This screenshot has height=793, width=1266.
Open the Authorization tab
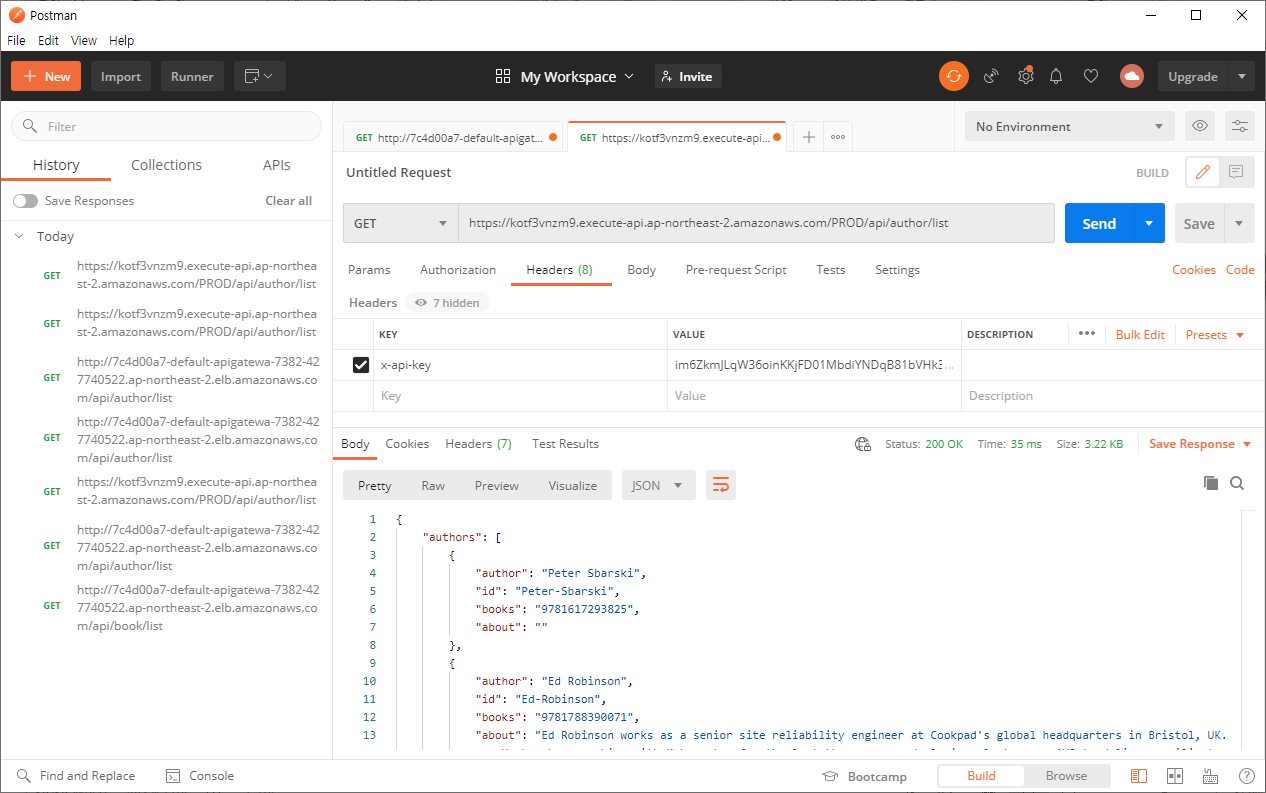458,270
